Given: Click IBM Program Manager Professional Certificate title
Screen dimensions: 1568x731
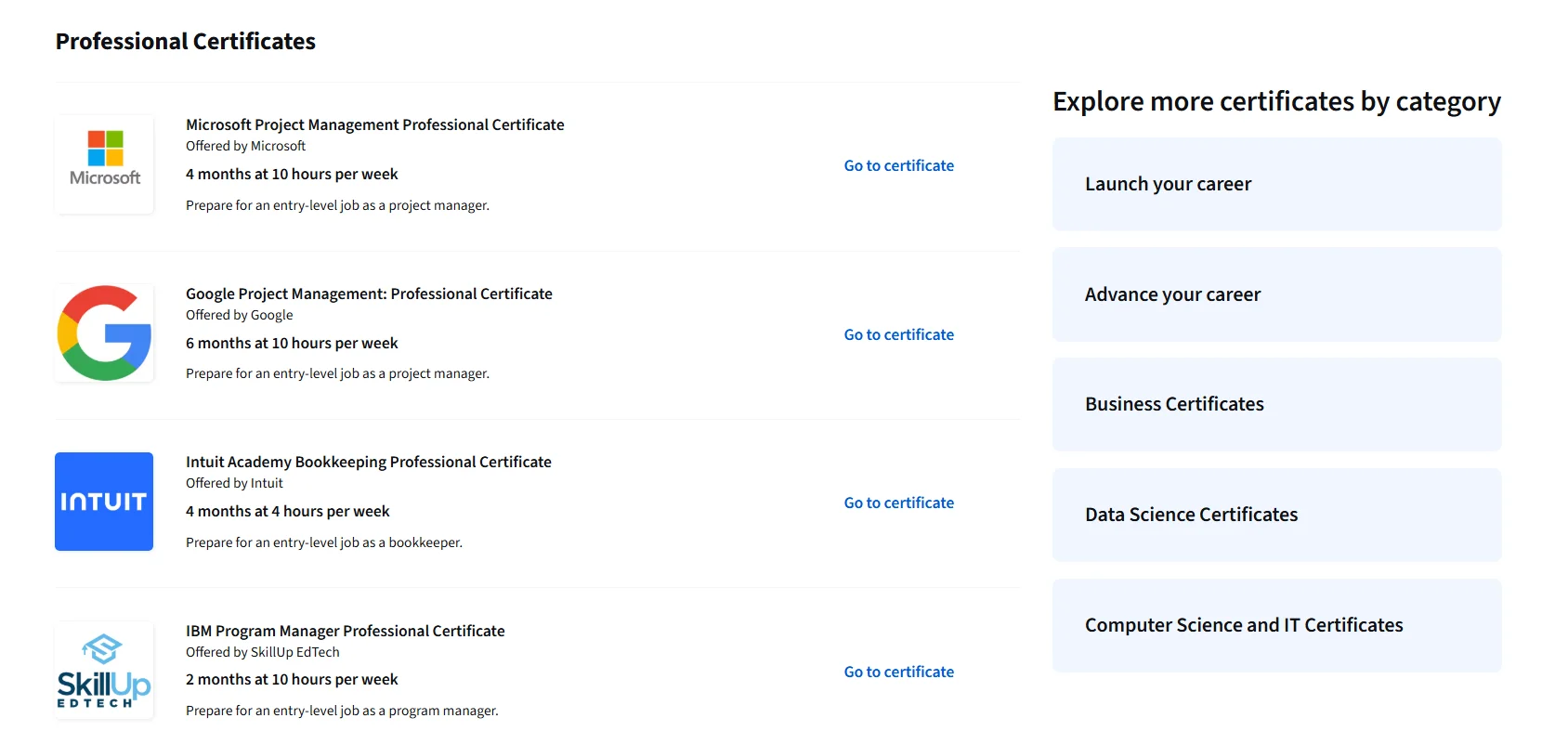Looking at the screenshot, I should [345, 631].
